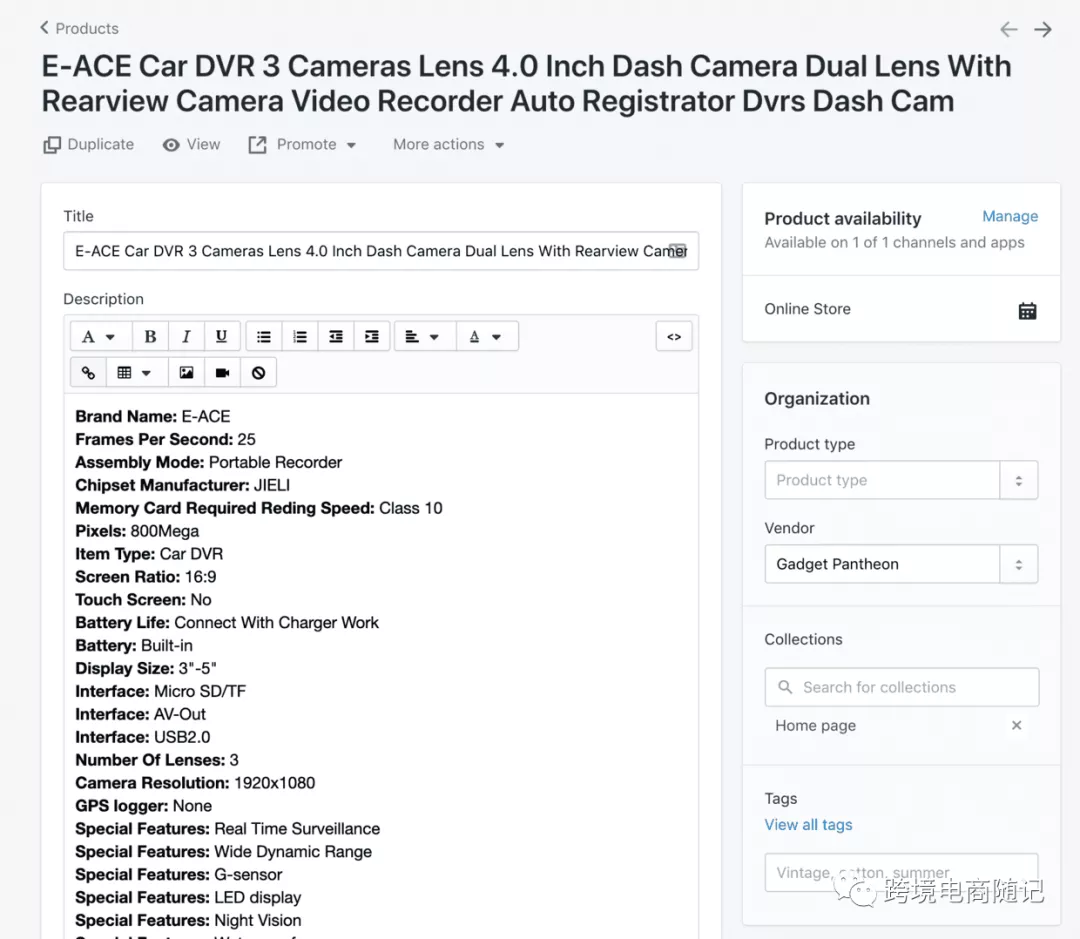Click 'Pixels: 800Mega' text
Image resolution: width=1080 pixels, height=939 pixels.
(137, 531)
